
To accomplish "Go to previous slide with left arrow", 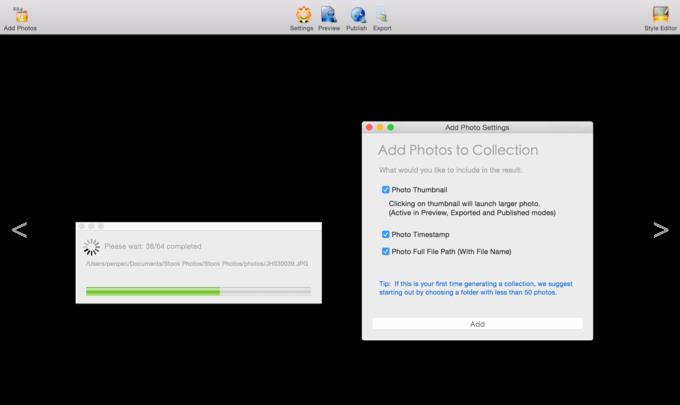I will (x=20, y=230).
